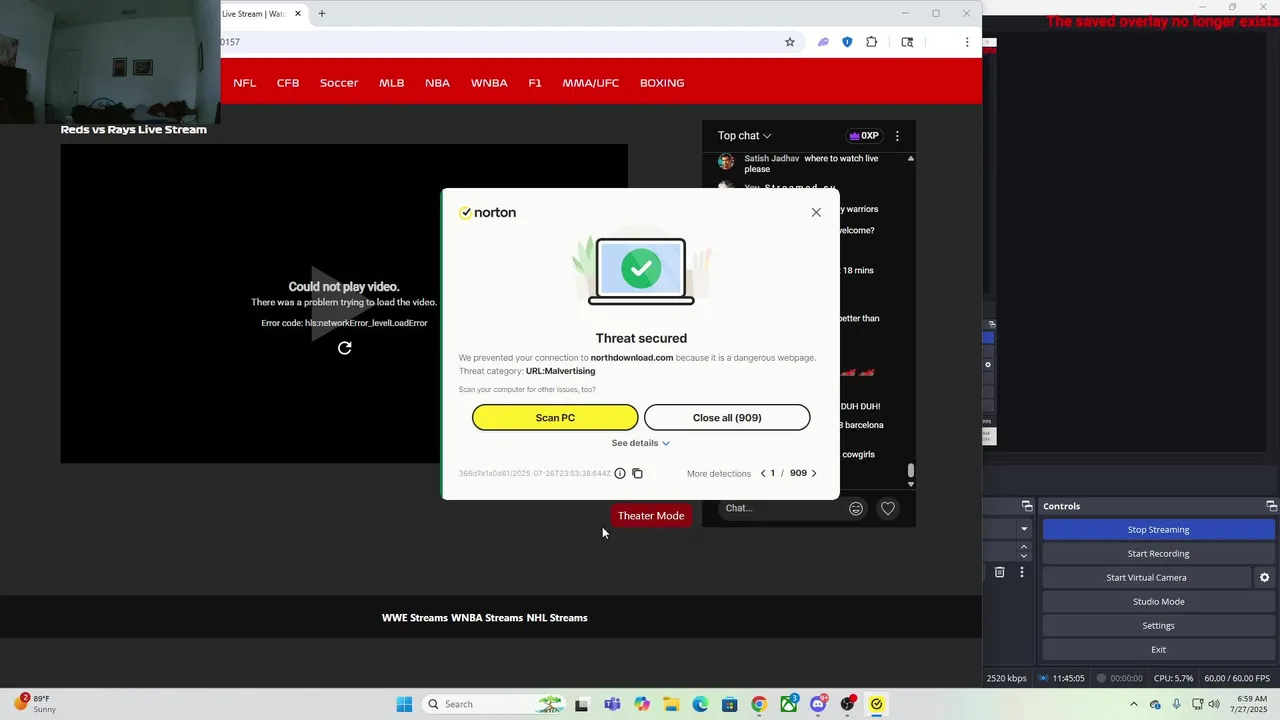
Task: Click Exit in OBS controls
Action: pyautogui.click(x=1158, y=650)
